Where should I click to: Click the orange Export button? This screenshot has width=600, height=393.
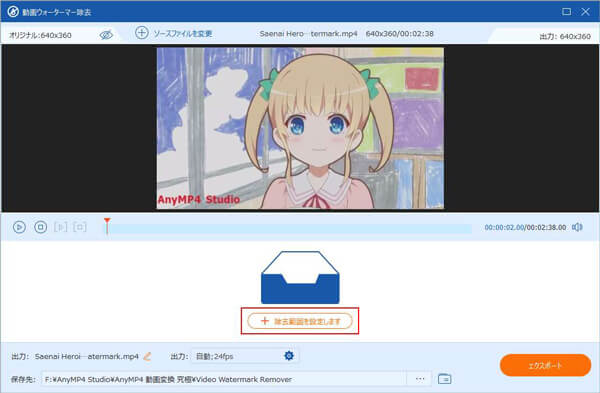click(x=545, y=365)
